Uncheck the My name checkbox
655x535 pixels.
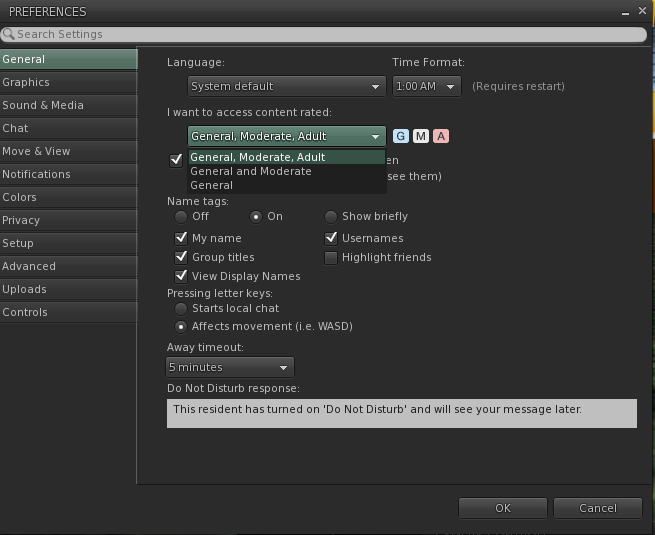tap(181, 238)
